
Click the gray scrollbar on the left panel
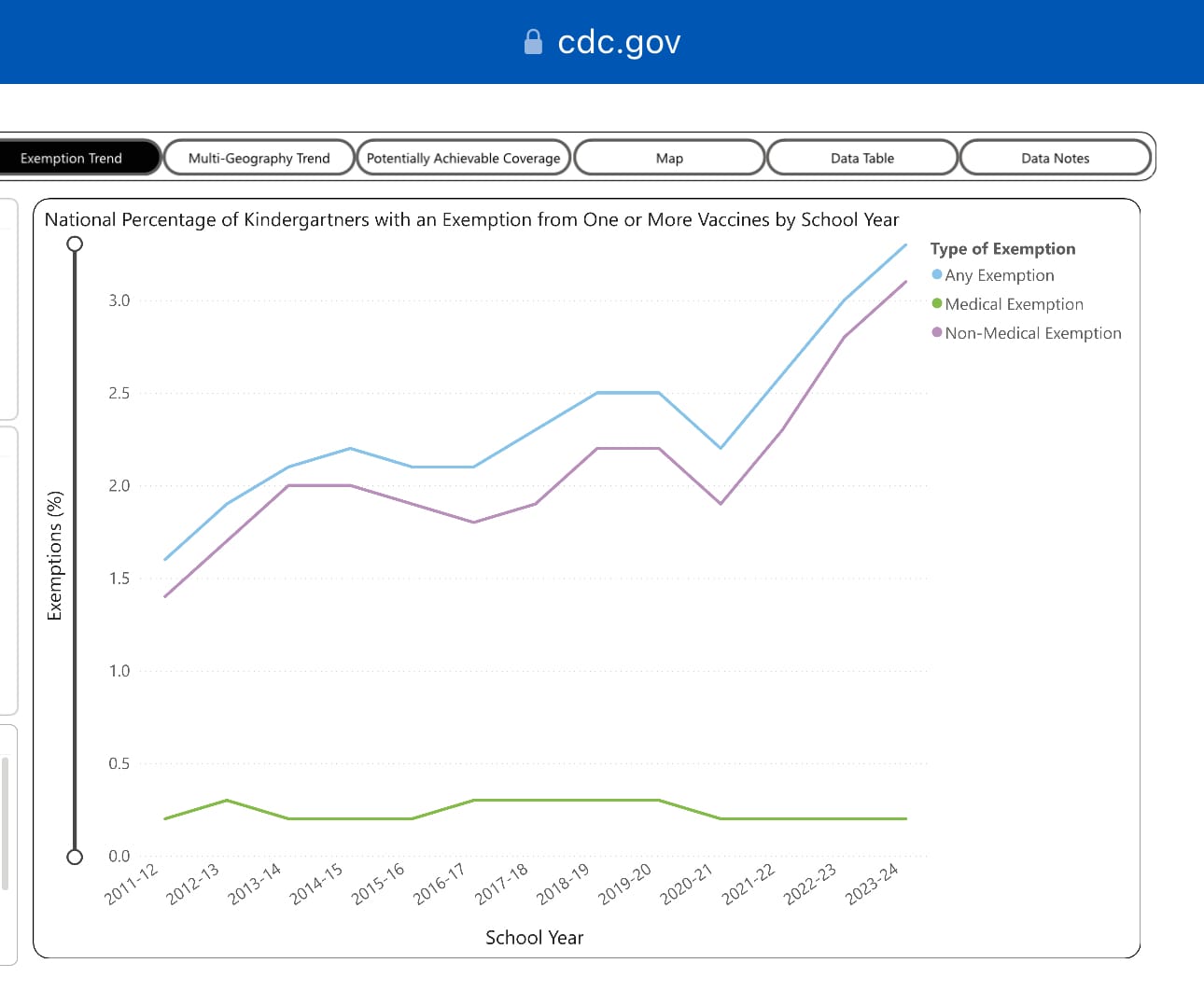pyautogui.click(x=6, y=823)
